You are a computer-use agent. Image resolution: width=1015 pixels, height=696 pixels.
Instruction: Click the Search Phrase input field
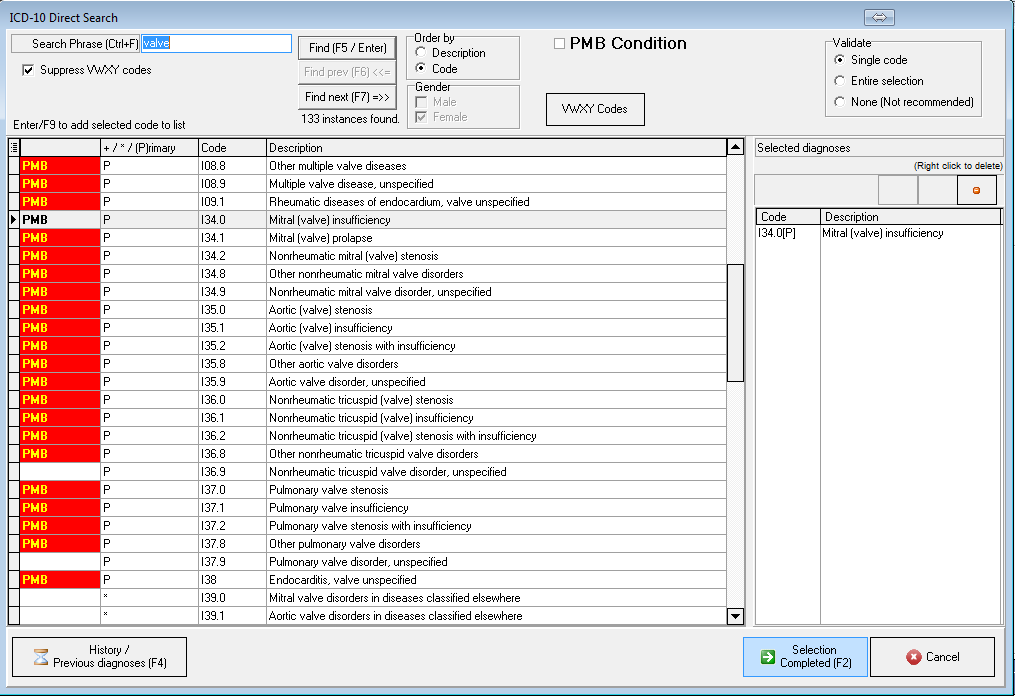pyautogui.click(x=216, y=44)
